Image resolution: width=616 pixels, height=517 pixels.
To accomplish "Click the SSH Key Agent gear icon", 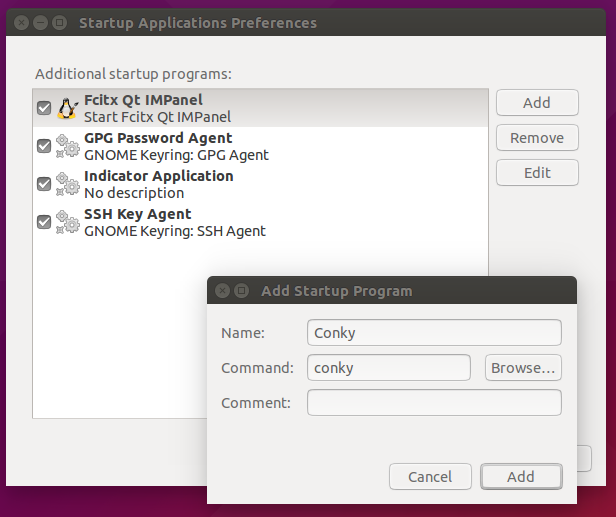I will pyautogui.click(x=68, y=222).
